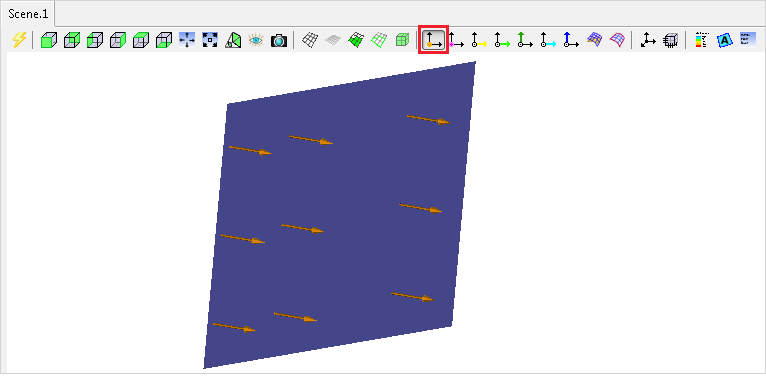Show the black 3D axis triad icon
766x380 pixels.
coord(648,40)
